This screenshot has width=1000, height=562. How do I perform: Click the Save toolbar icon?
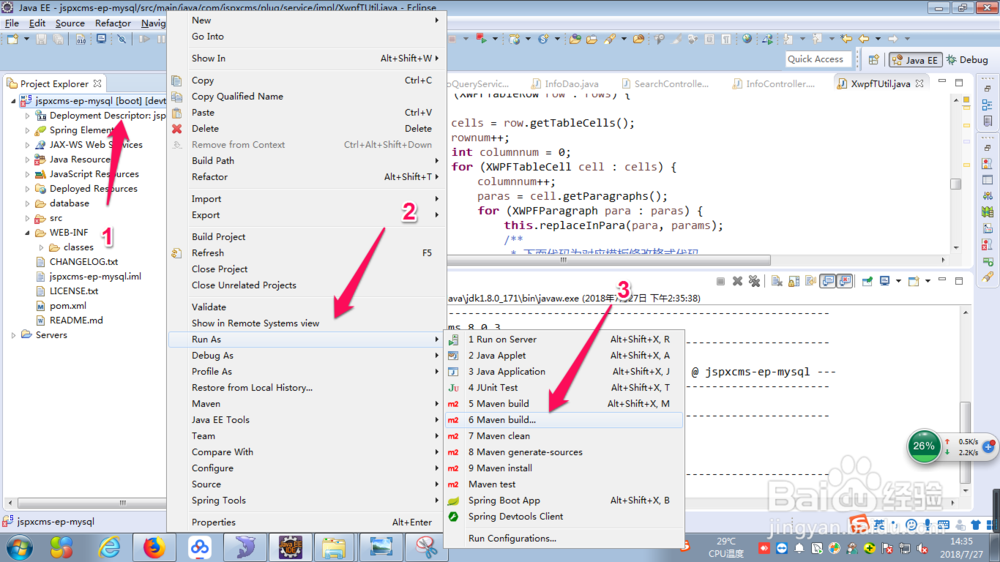tap(41, 39)
